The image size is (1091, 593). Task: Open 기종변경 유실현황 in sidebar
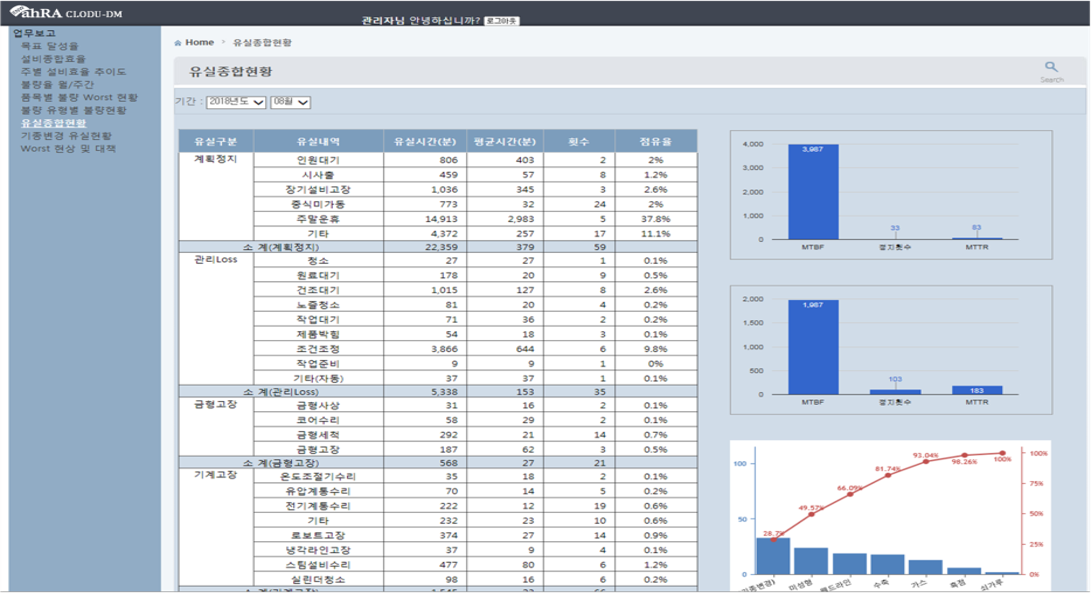click(x=65, y=136)
